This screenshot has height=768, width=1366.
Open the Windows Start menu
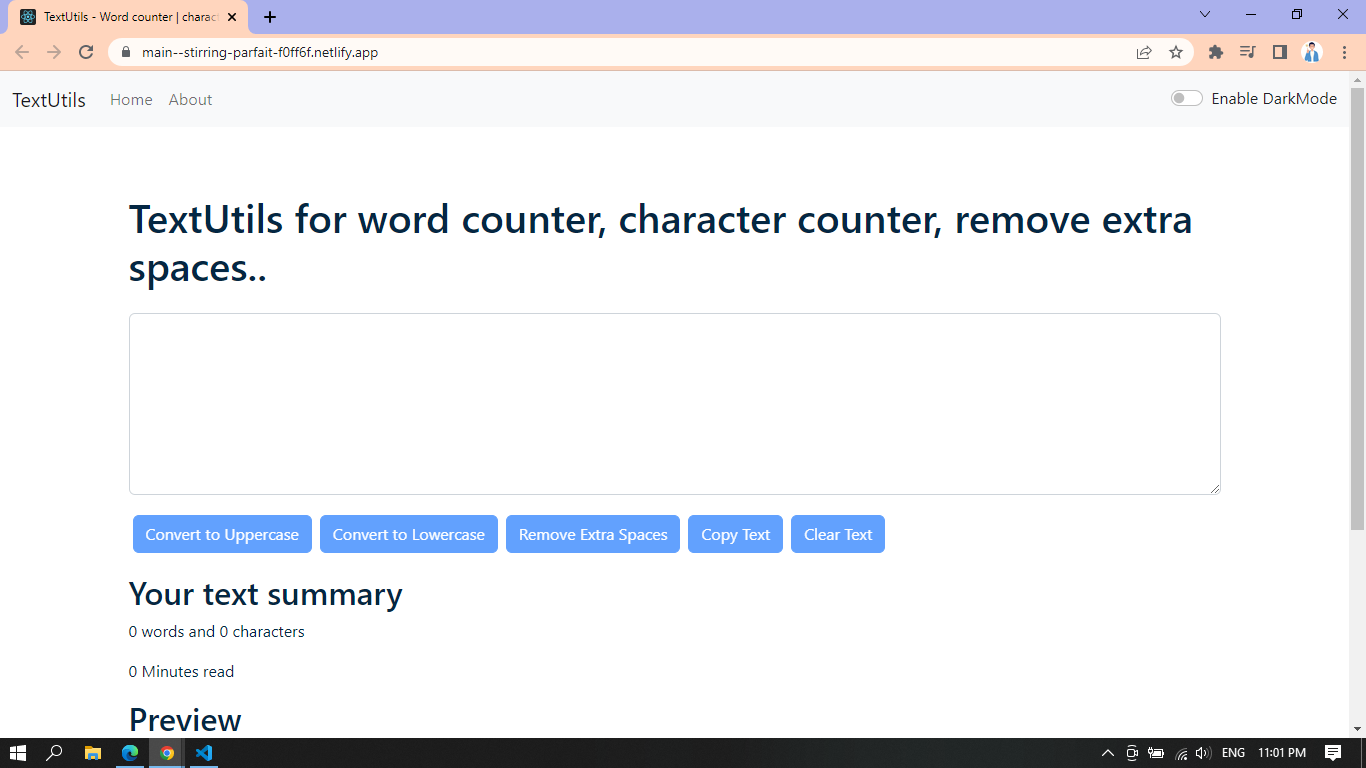pos(18,751)
